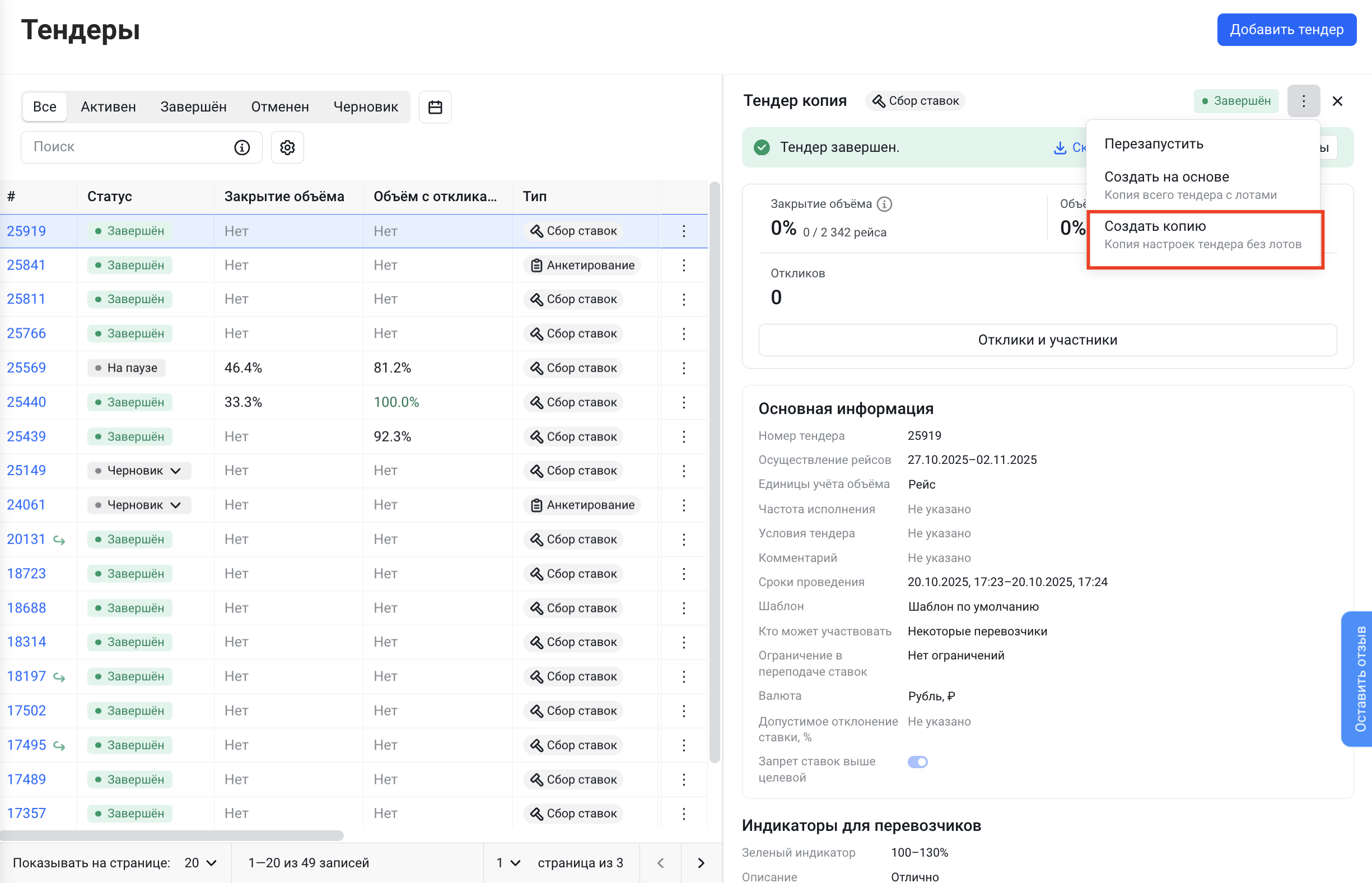
Task: Click the relaunch arrow icon beside 20131
Action: 59,540
